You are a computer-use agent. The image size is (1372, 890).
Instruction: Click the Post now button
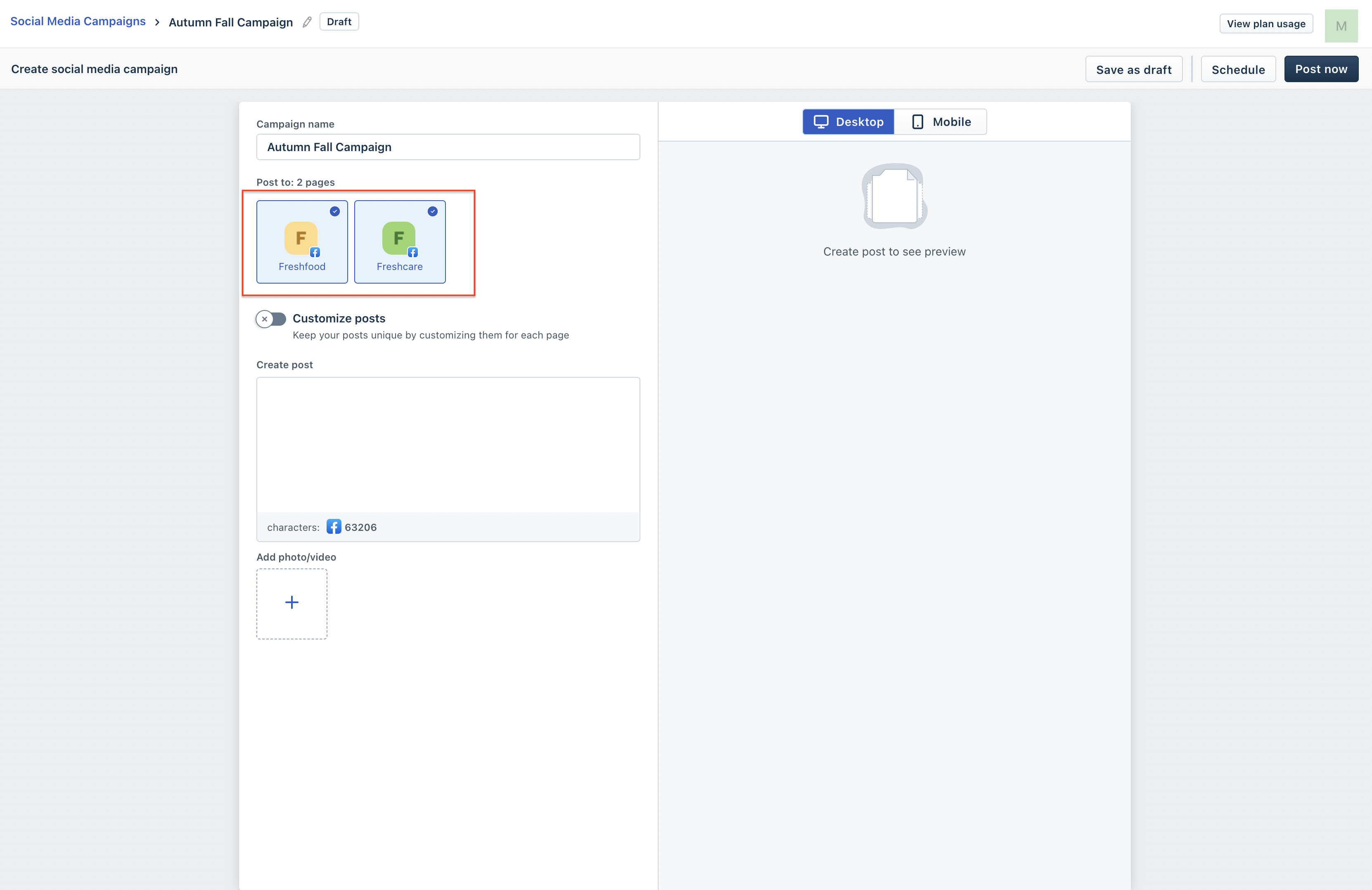(x=1321, y=69)
